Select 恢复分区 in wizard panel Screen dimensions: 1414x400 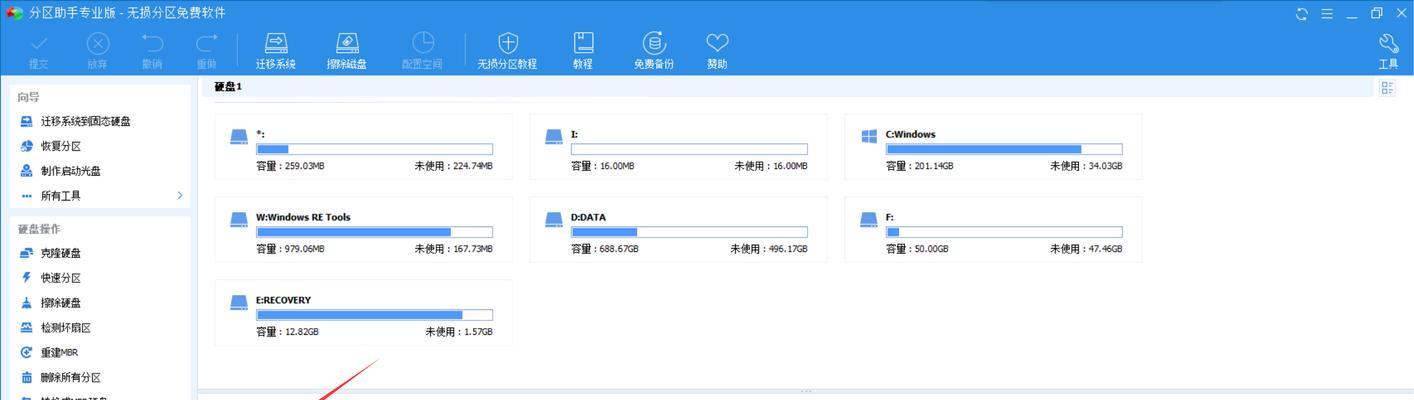pyautogui.click(x=61, y=146)
